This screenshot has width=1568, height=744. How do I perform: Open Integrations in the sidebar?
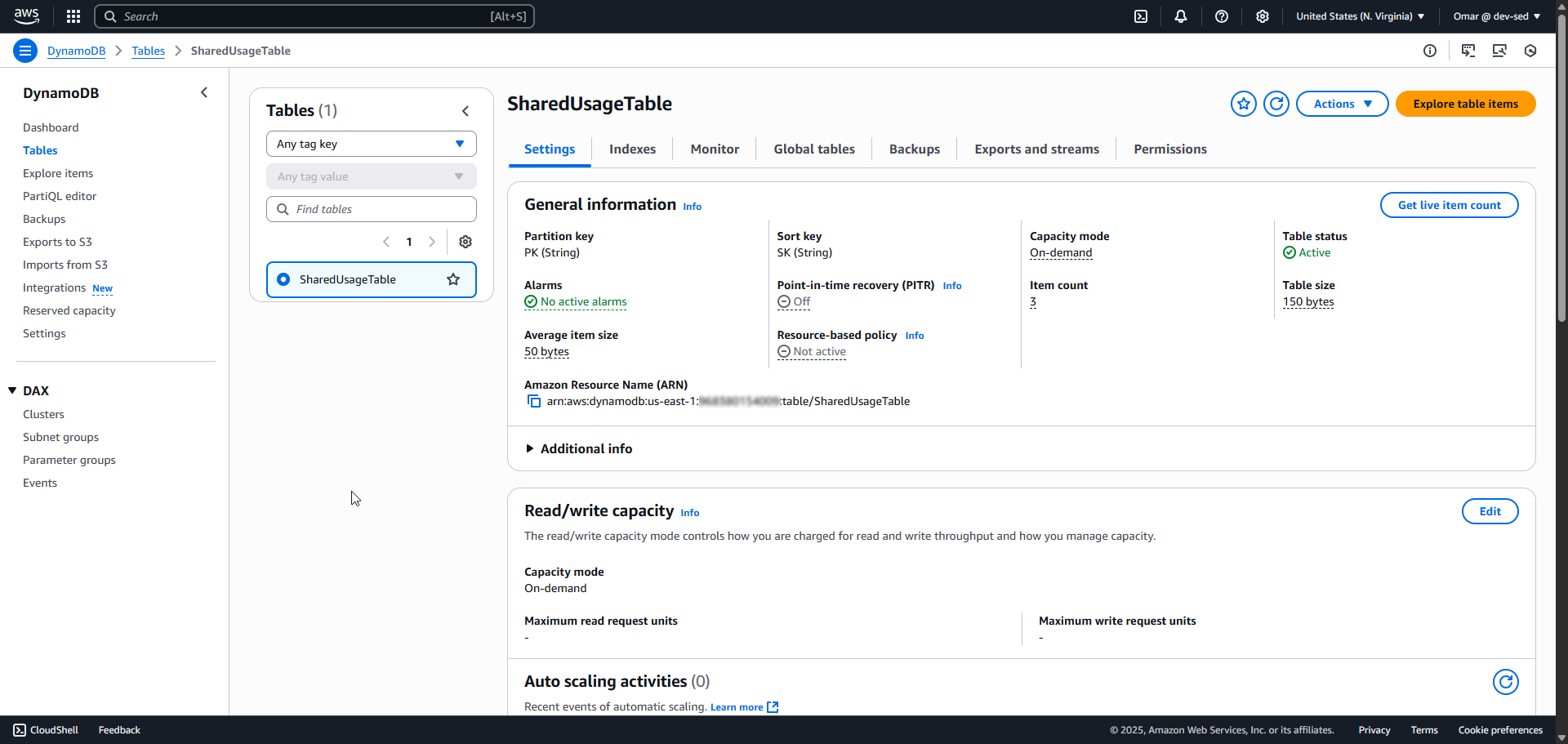coord(54,287)
